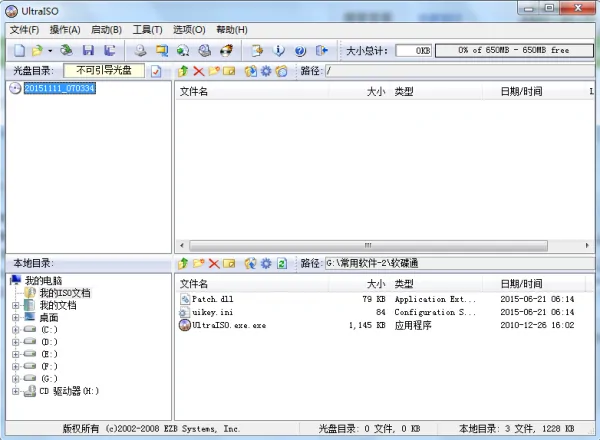Screen dimensions: 600x440
Task: Click the right arrow of horizontal scrollbar
Action: [587, 245]
